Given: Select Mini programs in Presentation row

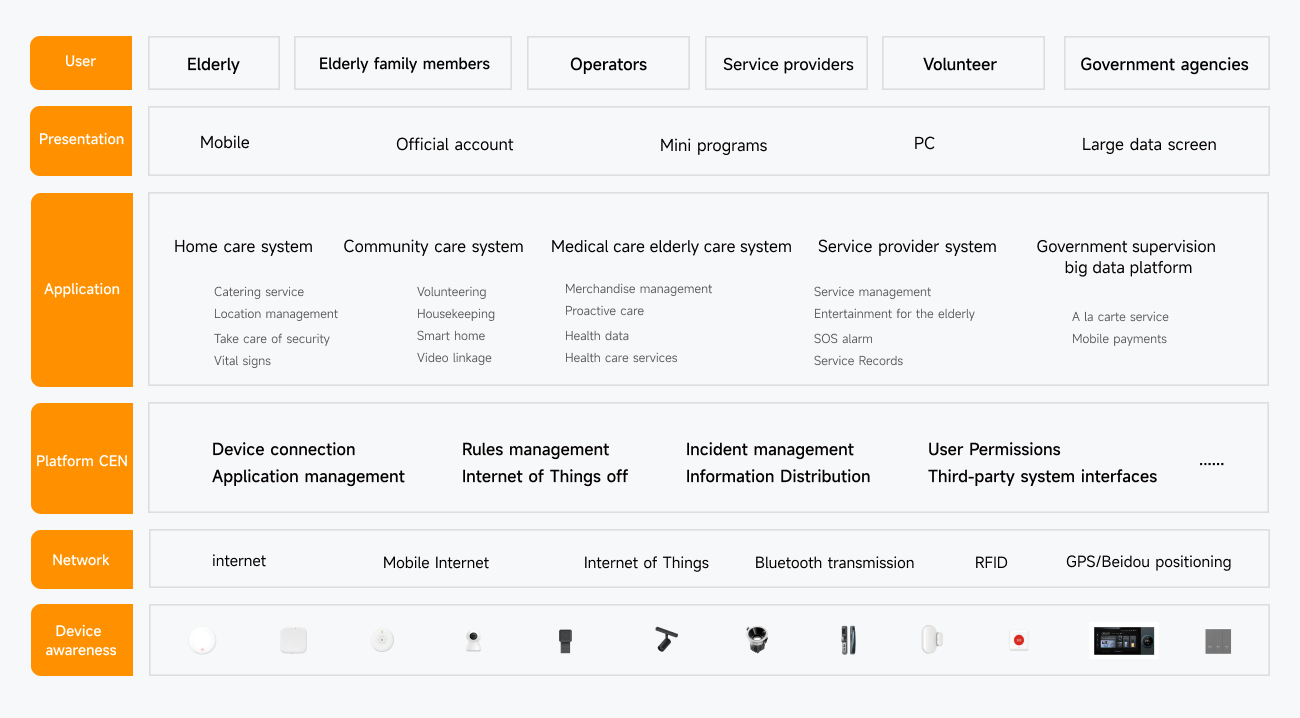Looking at the screenshot, I should (x=713, y=145).
